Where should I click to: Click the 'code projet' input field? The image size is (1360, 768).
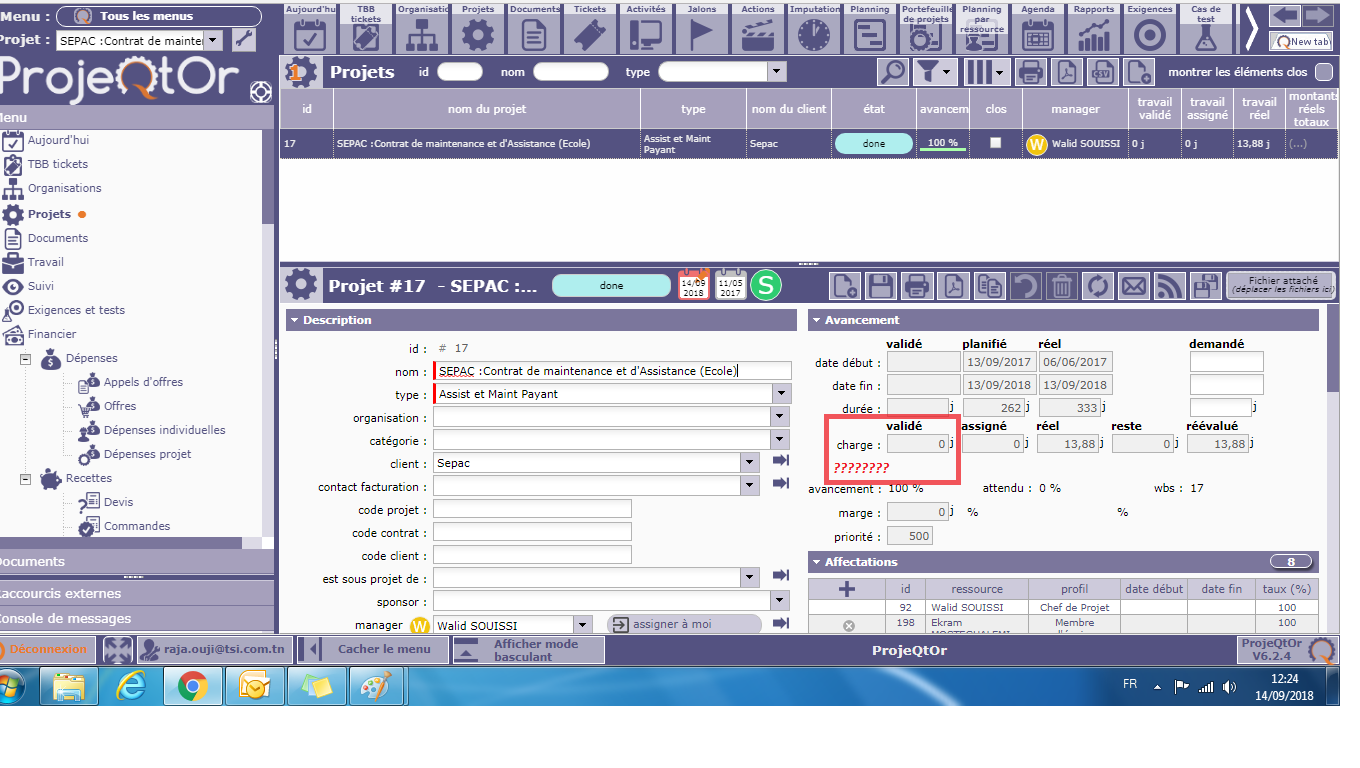coord(532,509)
